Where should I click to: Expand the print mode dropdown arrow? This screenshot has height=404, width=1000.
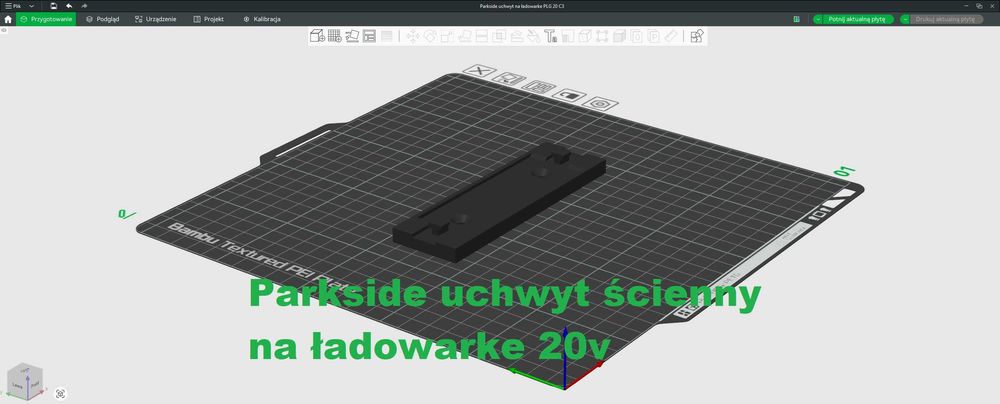point(905,19)
